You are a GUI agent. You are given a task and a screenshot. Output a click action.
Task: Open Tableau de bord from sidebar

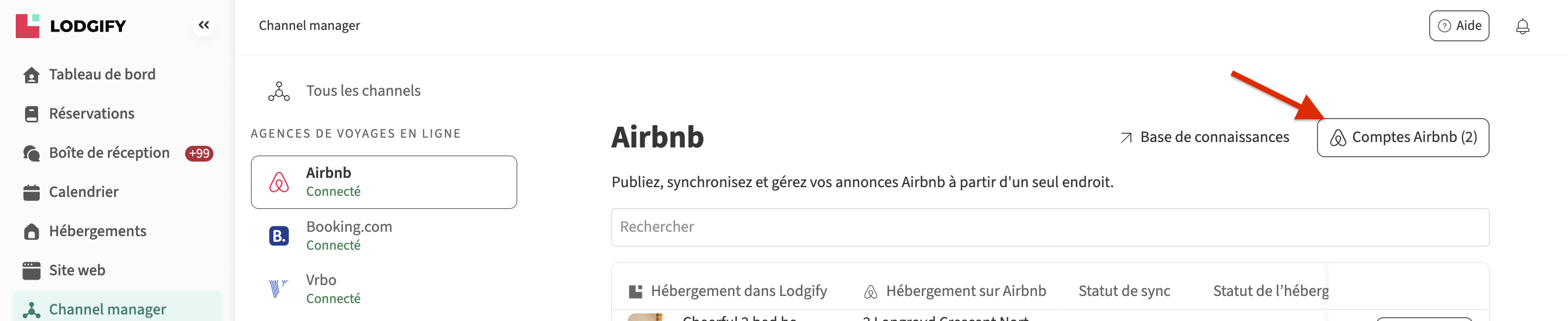click(x=102, y=74)
